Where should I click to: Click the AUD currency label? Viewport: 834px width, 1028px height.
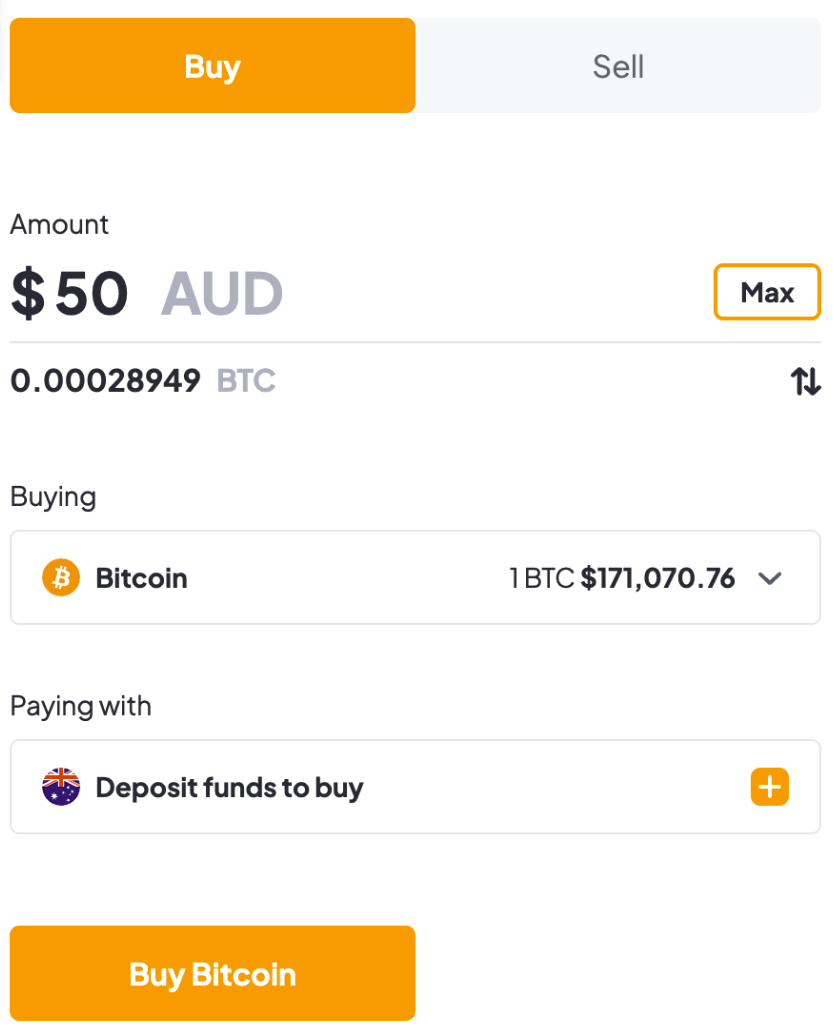click(x=221, y=292)
